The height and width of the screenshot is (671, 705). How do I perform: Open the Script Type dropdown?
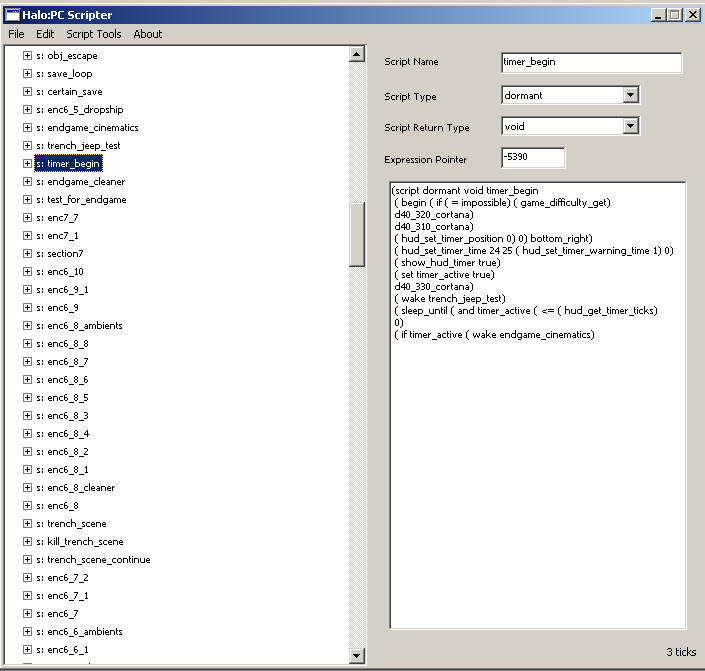tap(630, 95)
